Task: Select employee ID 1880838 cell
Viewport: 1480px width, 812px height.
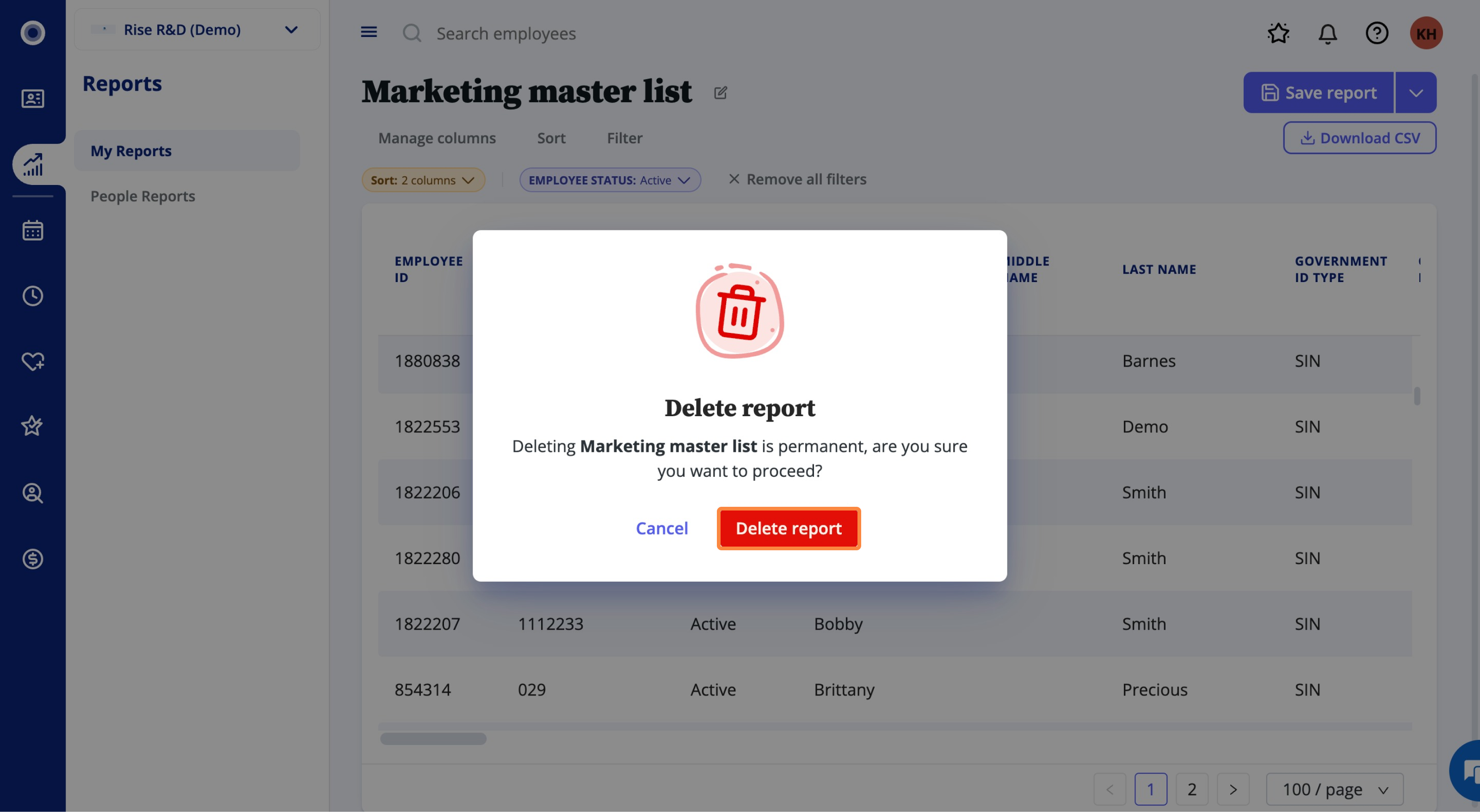Action: point(427,361)
